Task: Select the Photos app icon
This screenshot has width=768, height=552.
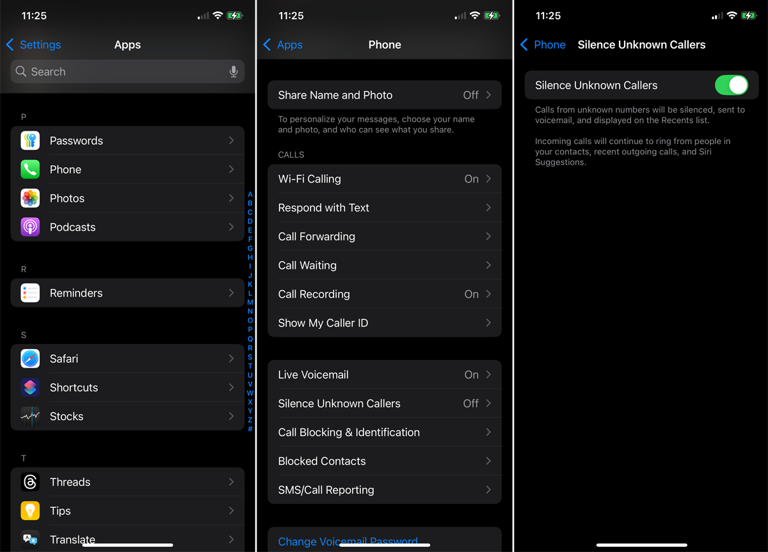Action: [30, 199]
